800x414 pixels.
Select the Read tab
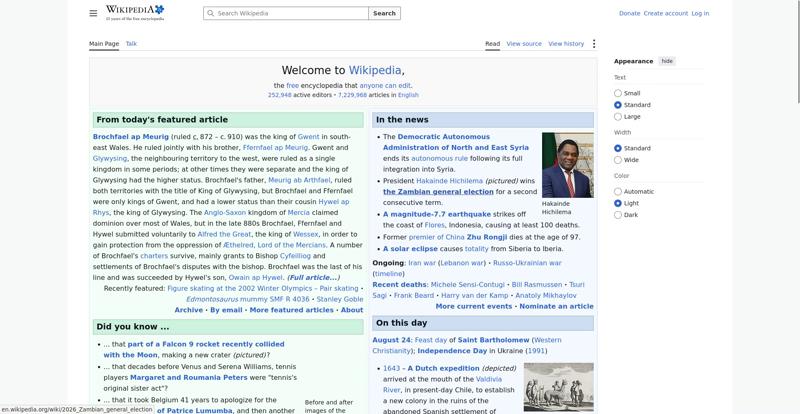(492, 44)
